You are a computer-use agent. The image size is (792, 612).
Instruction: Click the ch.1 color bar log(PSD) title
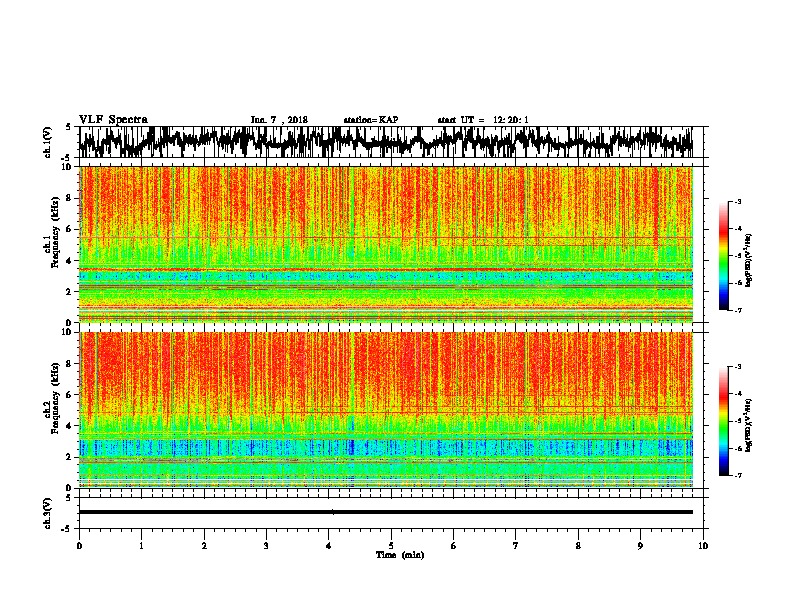click(749, 260)
